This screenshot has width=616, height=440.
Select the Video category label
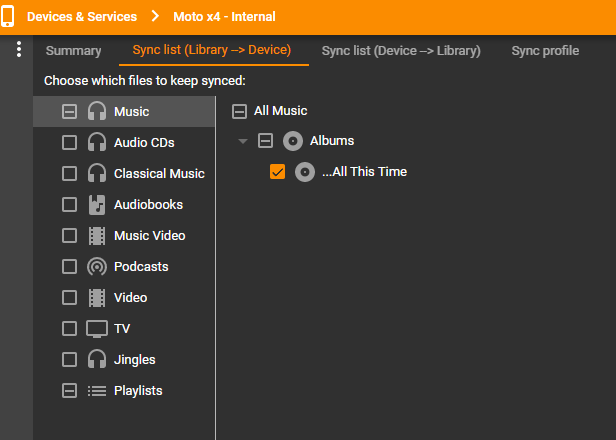pos(130,298)
